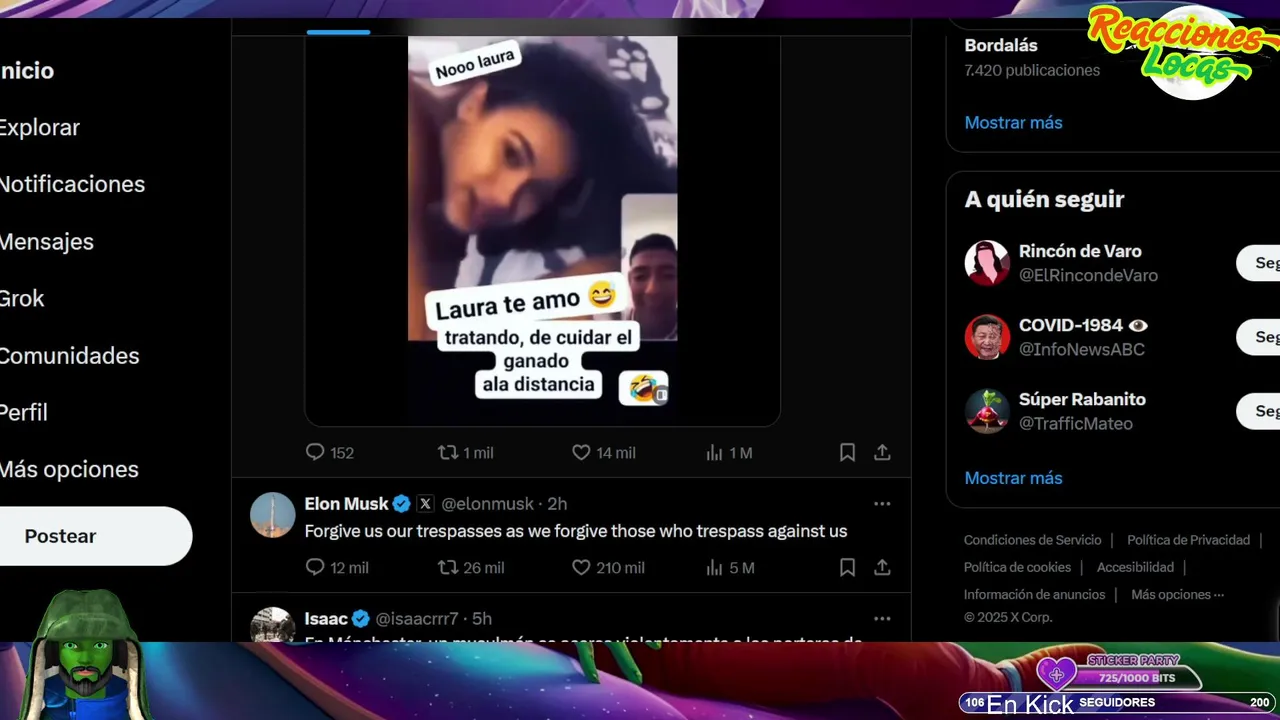Select the active feed tab indicator

tap(338, 32)
